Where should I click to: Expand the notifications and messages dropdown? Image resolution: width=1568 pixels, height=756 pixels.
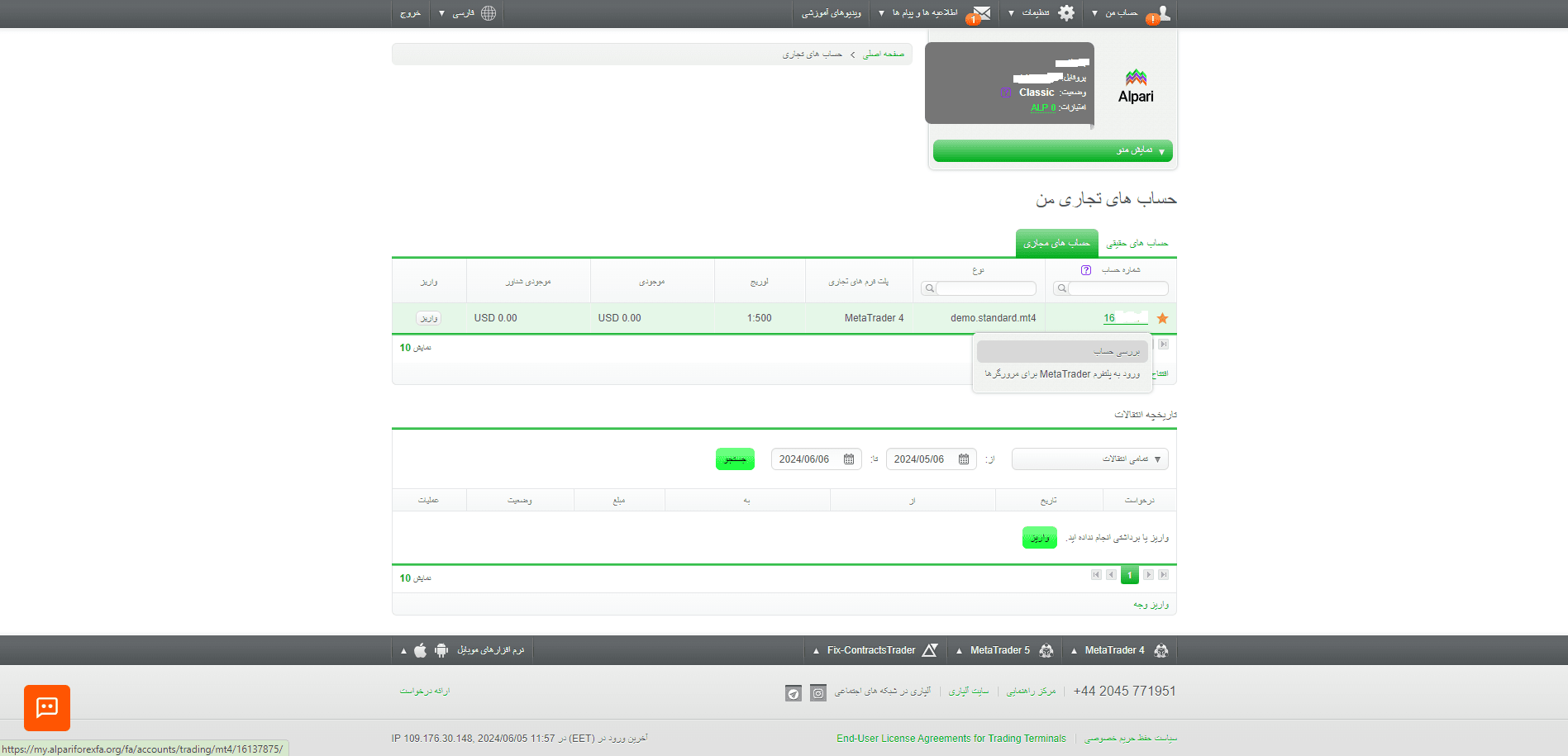coord(881,13)
